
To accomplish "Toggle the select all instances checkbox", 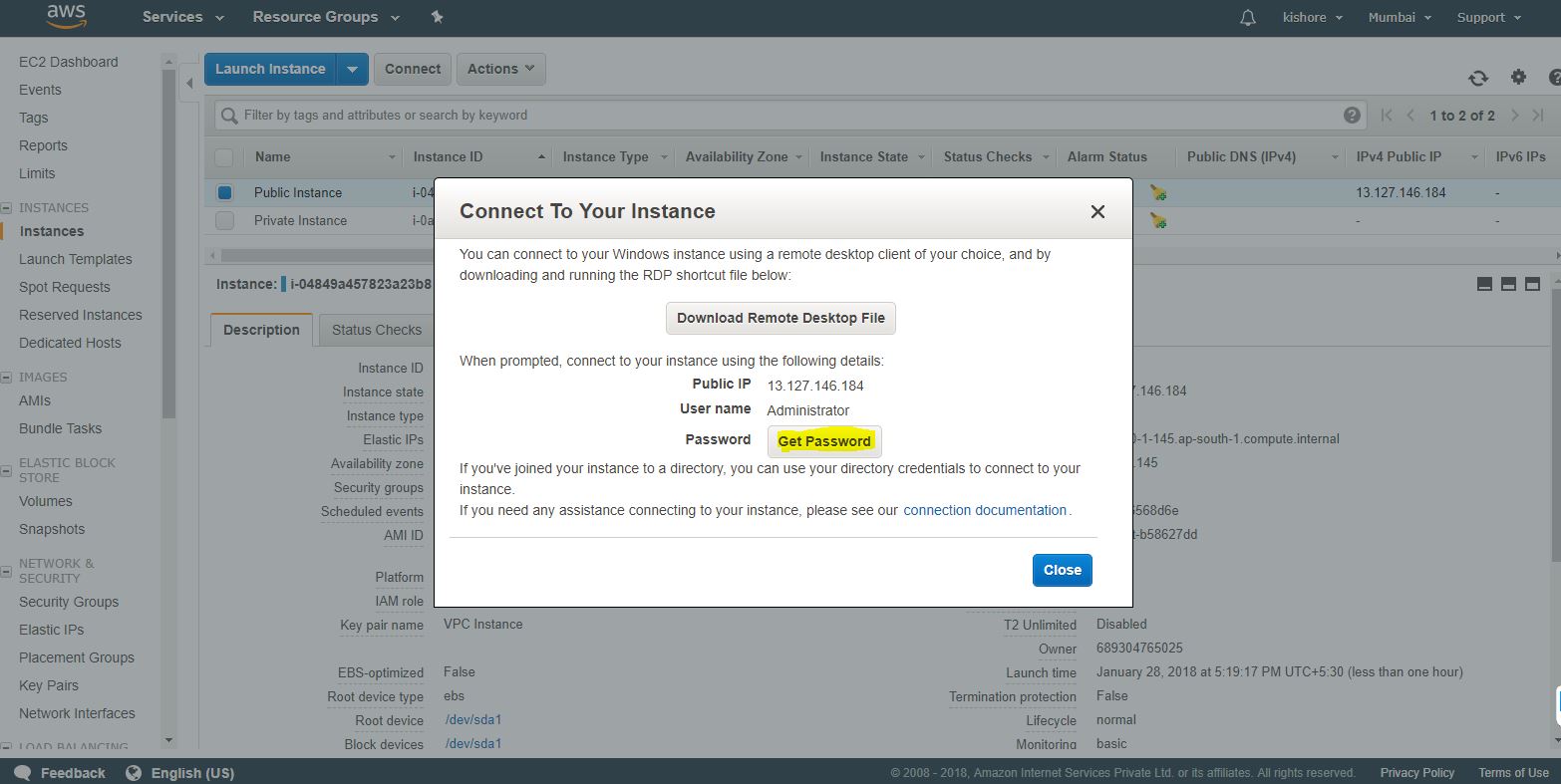I will 224,157.
